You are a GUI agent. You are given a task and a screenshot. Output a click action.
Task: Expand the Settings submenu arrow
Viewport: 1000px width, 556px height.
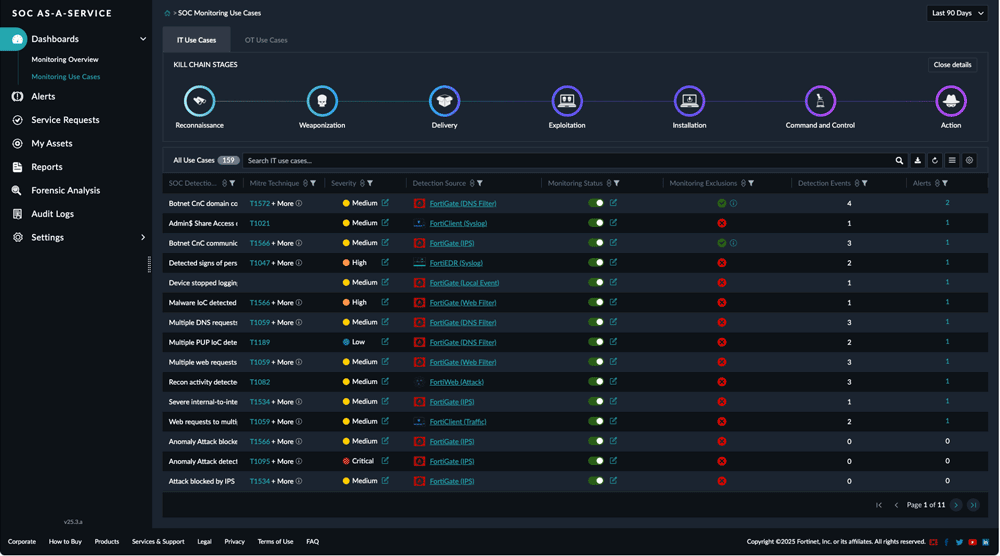143,237
